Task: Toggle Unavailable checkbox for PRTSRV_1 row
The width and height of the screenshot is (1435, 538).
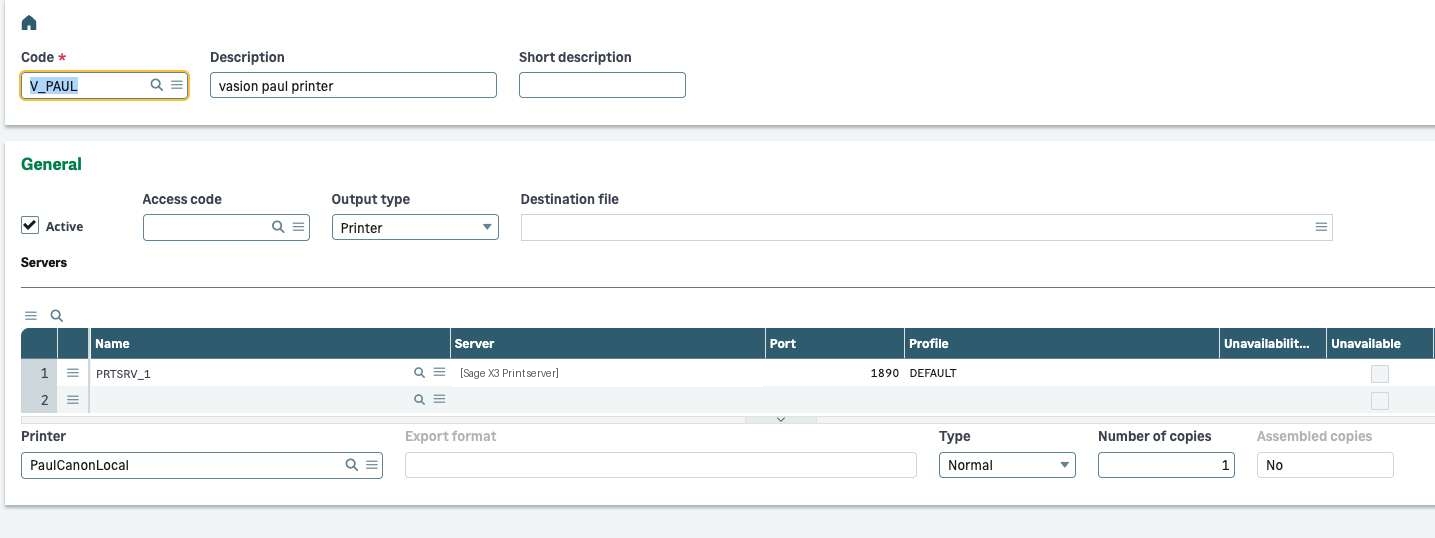Action: click(x=1380, y=374)
